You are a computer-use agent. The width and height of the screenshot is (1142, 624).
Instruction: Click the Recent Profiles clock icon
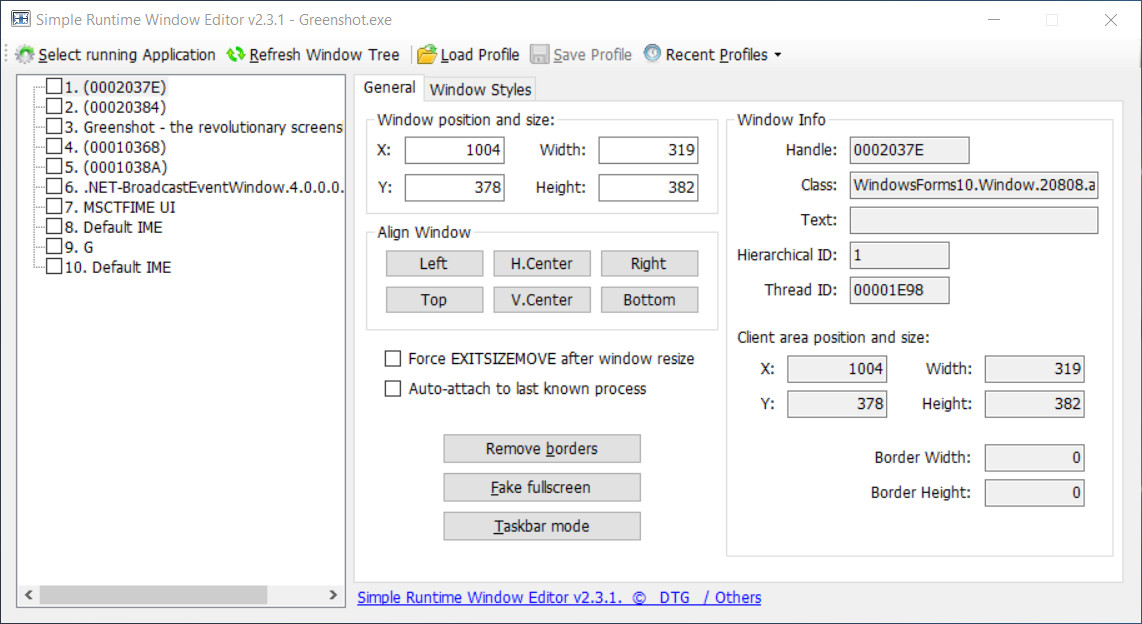click(653, 53)
